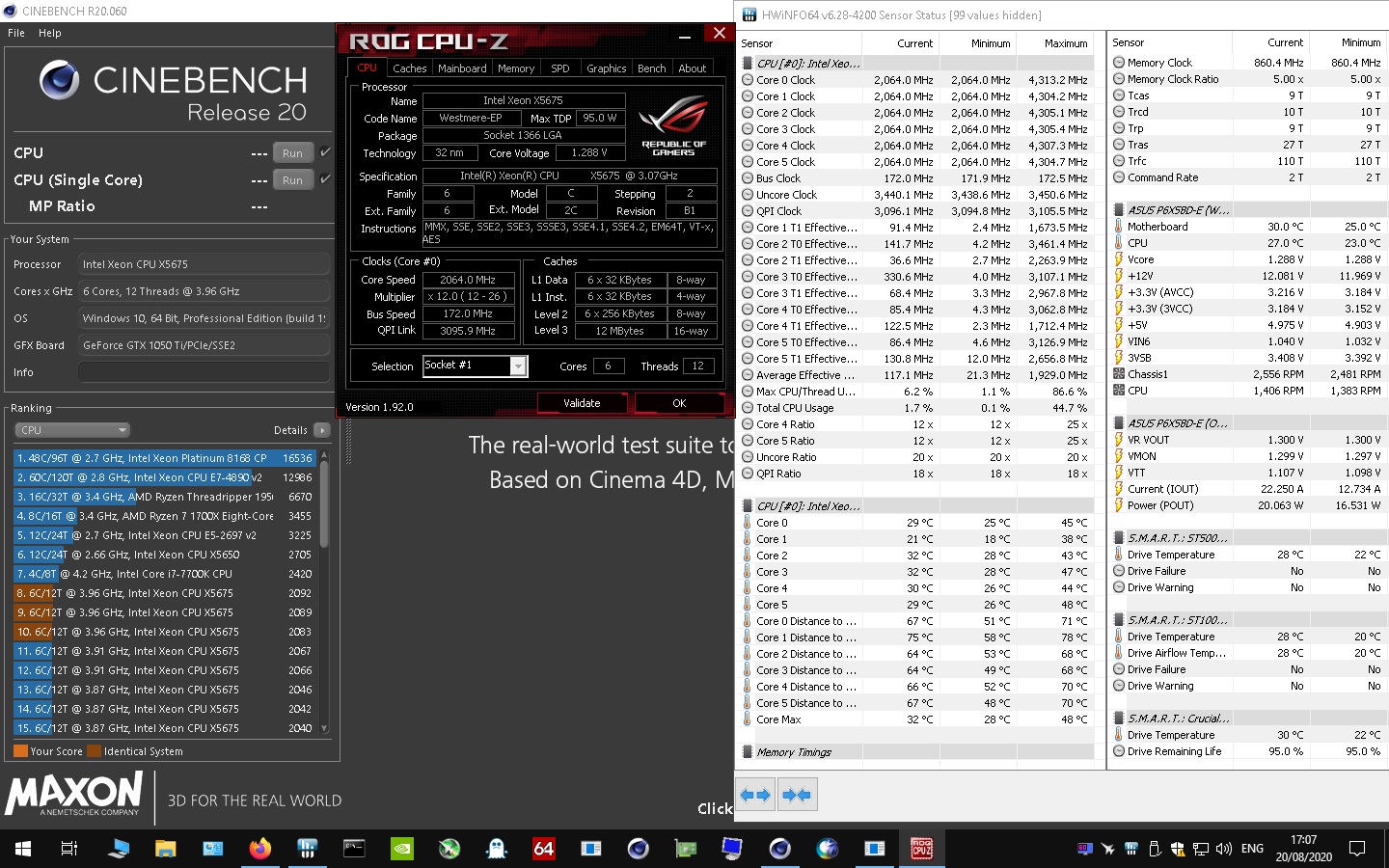Click the Core Max thermometer icon
Screen dimensions: 1389x868
pyautogui.click(x=748, y=719)
